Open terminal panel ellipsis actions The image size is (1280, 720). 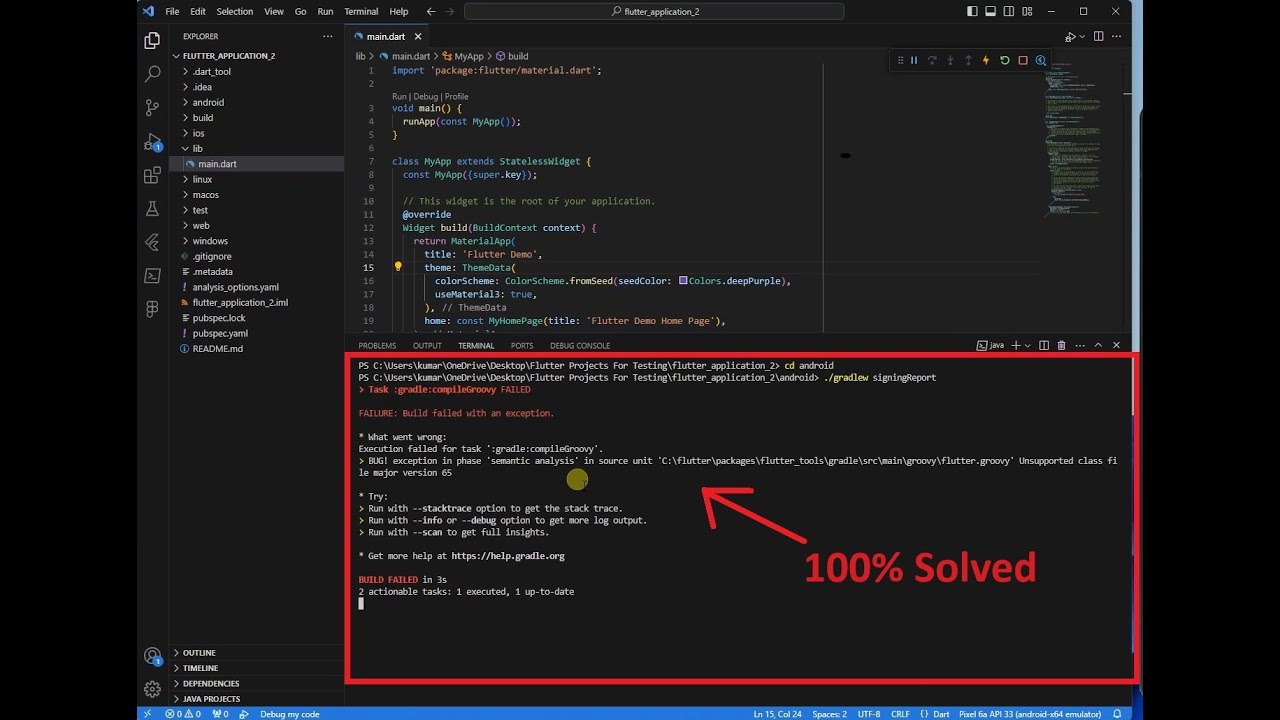point(1080,345)
